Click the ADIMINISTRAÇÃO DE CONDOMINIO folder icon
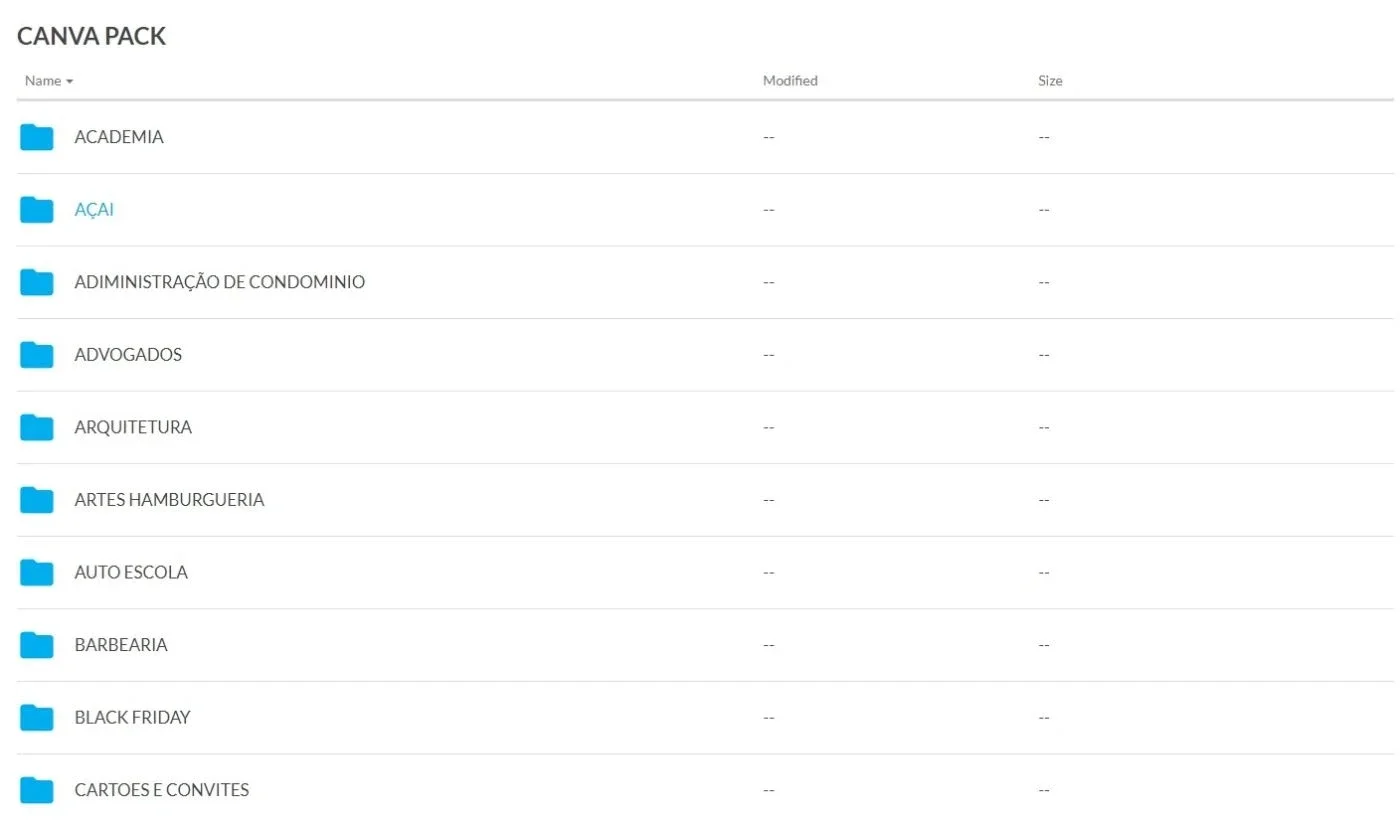Screen dimensions: 1400x824 pyautogui.click(x=37, y=282)
